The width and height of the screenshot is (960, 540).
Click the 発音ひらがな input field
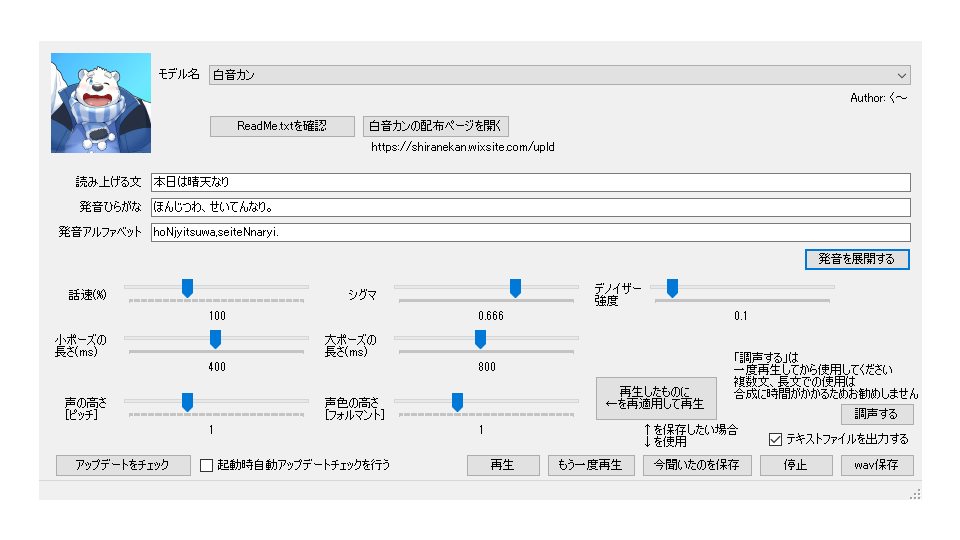pos(530,207)
